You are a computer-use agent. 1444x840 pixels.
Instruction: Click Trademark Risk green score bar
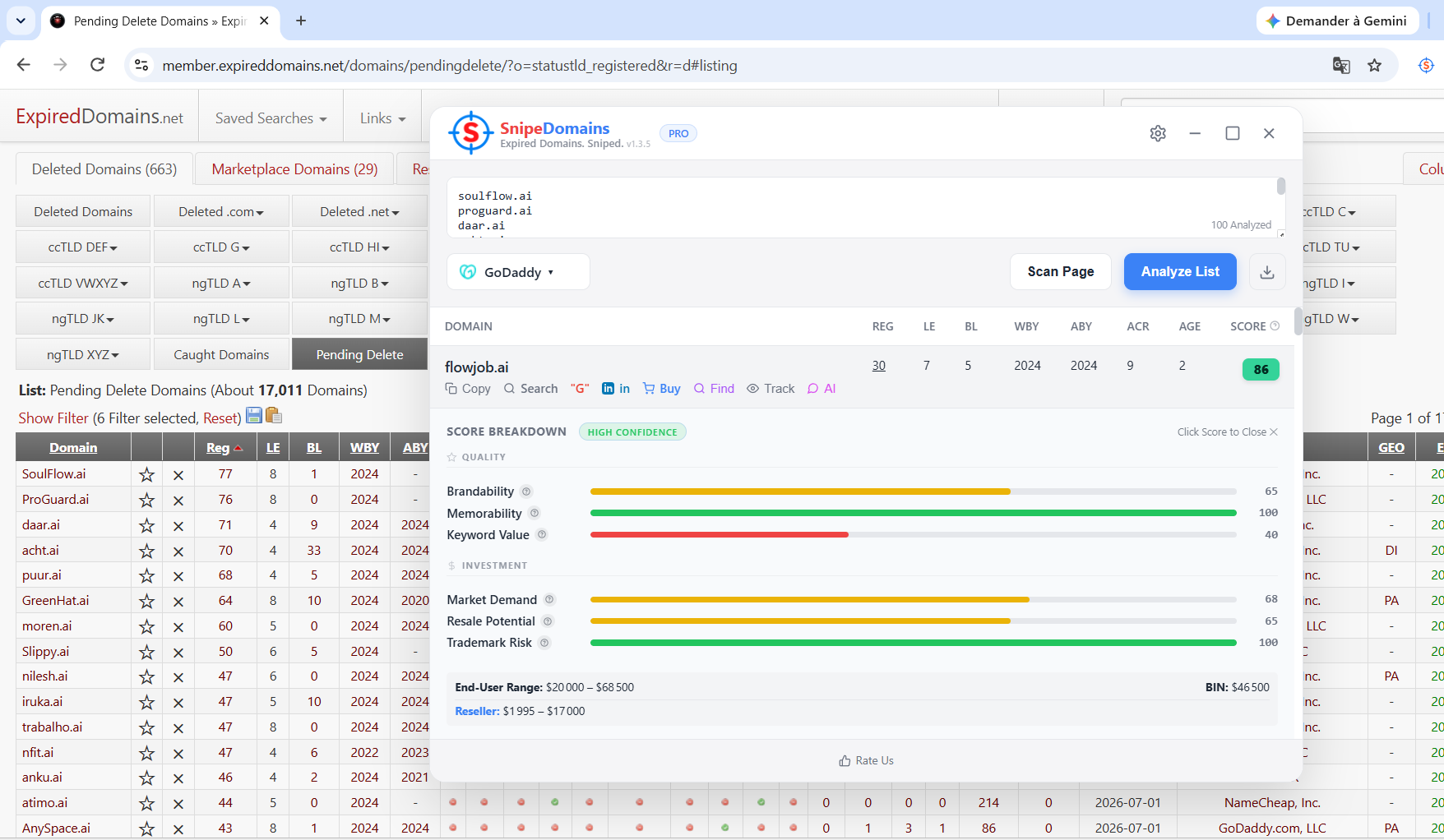coord(913,643)
